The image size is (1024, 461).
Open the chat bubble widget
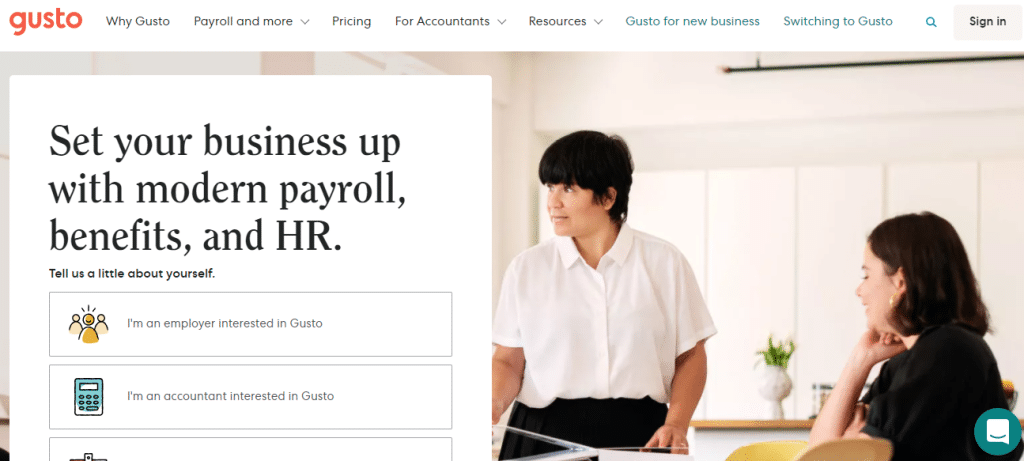click(998, 432)
